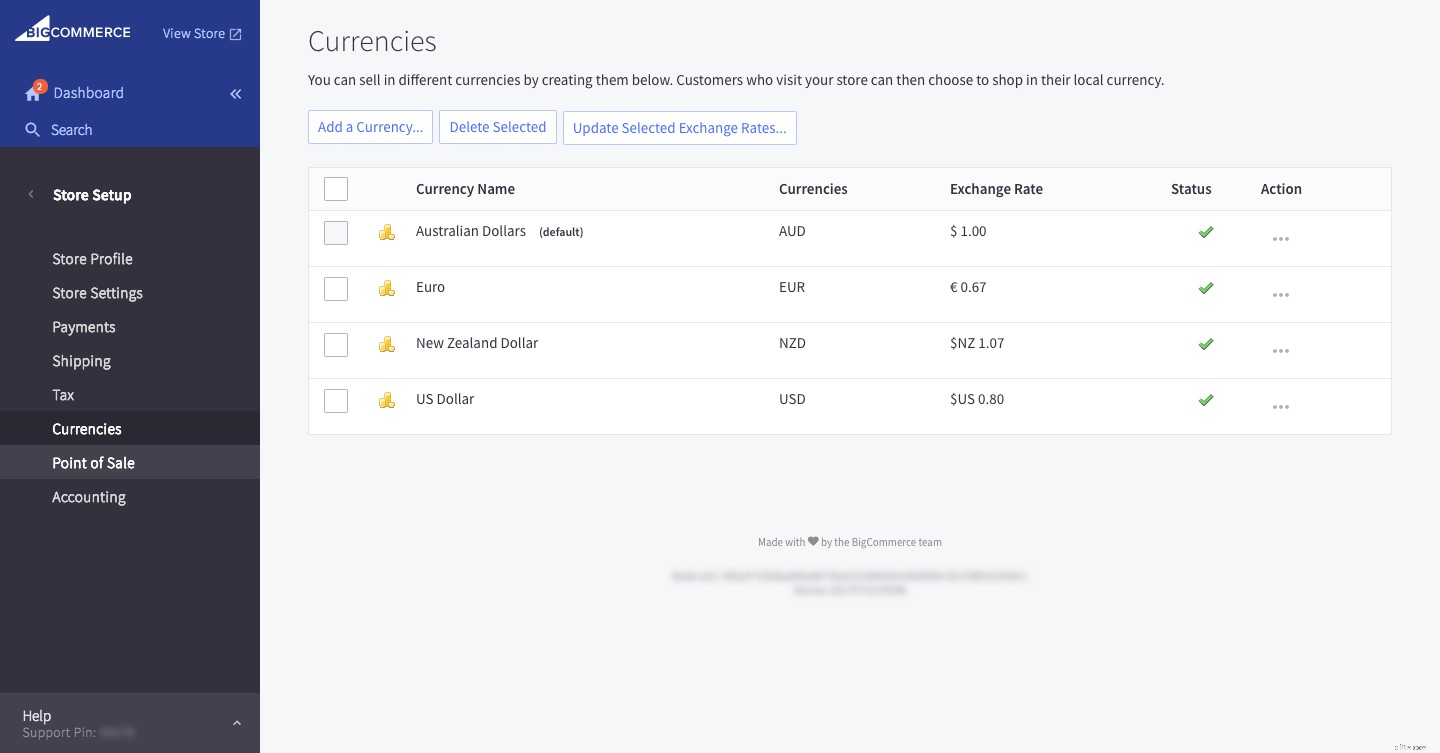Screen dimensions: 1440x753
Task: Click the Add a Currency button
Action: (370, 127)
